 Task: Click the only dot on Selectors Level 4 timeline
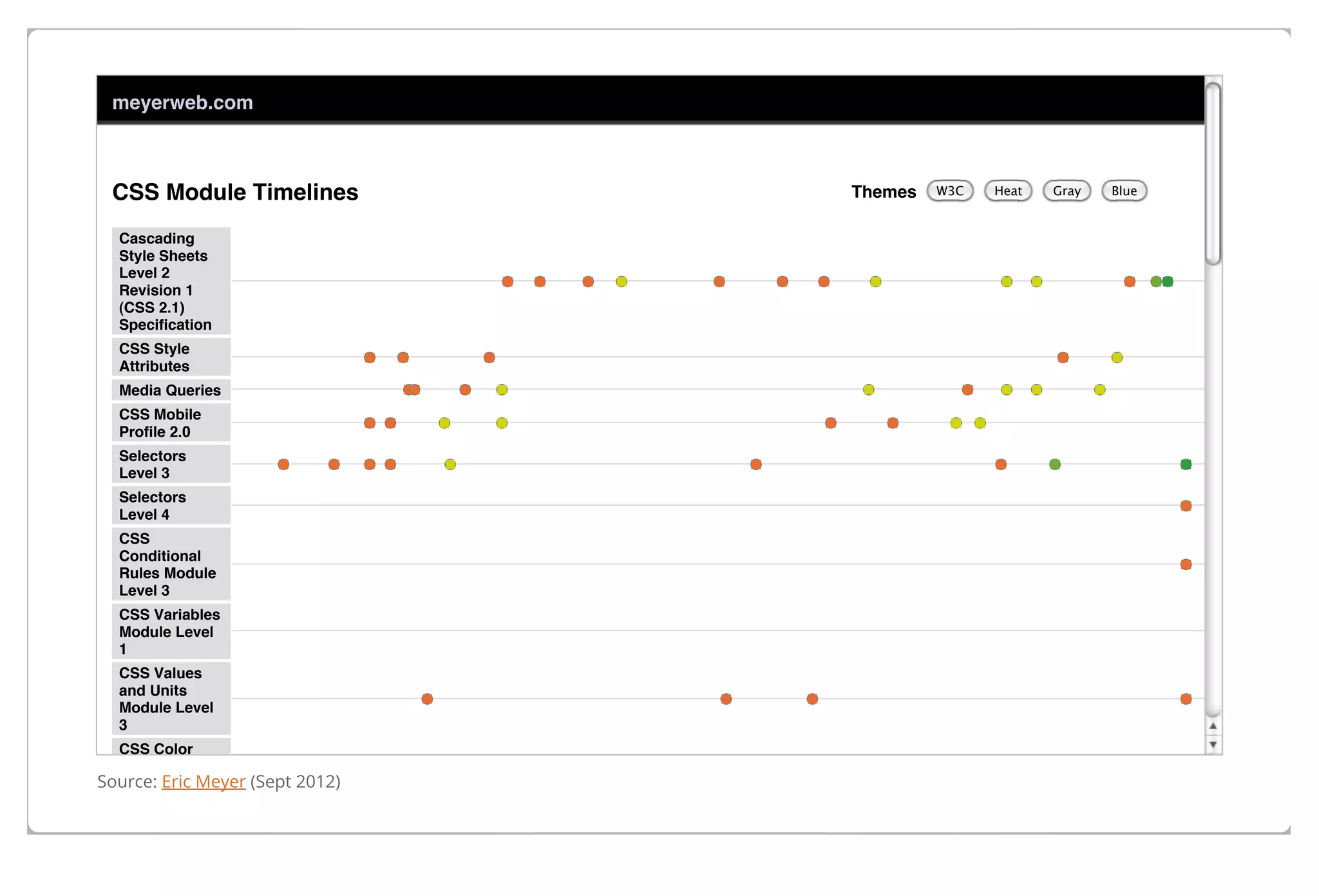[1186, 506]
